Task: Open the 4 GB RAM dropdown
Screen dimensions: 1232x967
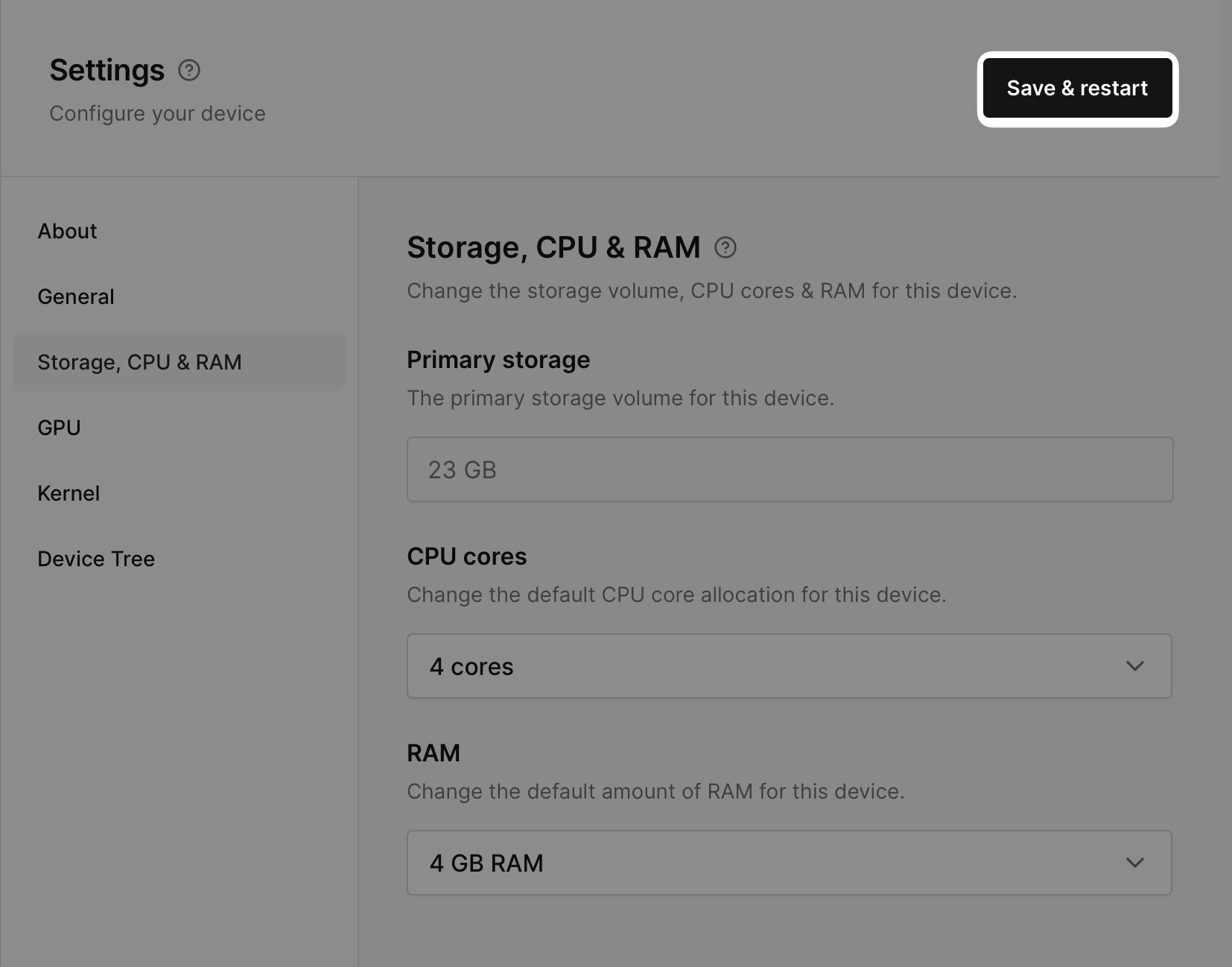Action: (x=789, y=863)
